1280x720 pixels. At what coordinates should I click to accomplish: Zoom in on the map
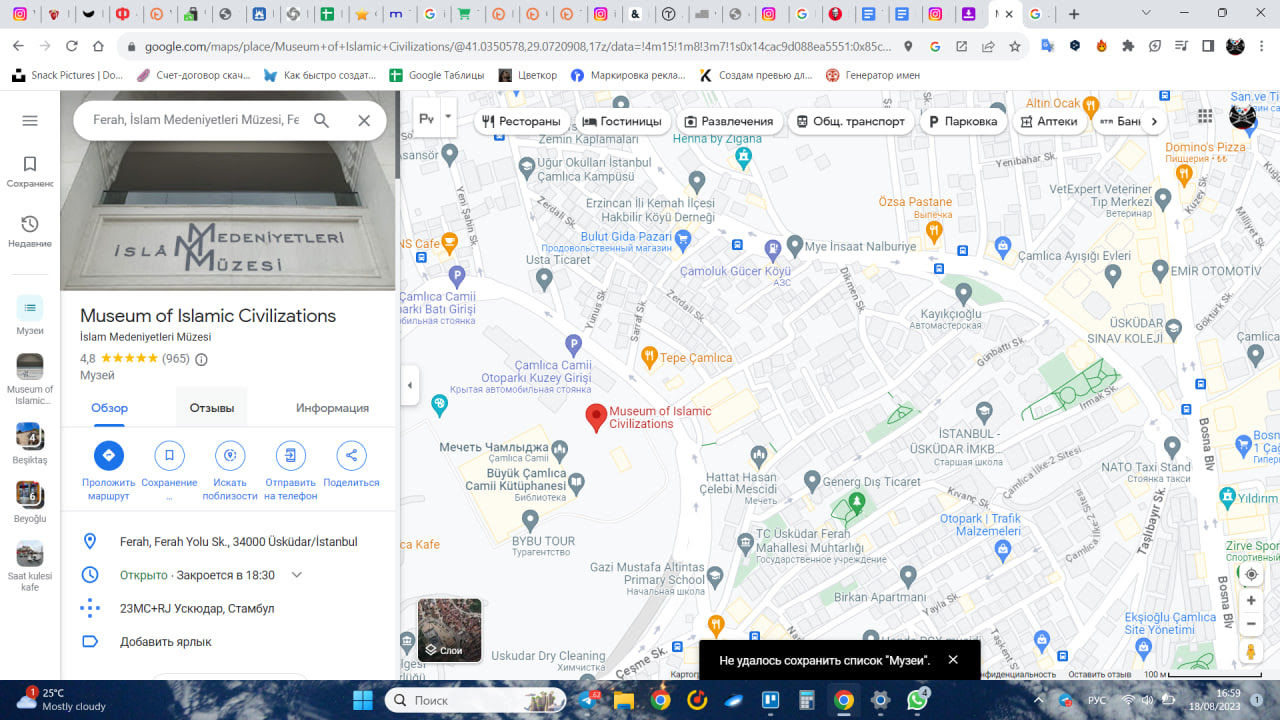(x=1251, y=601)
